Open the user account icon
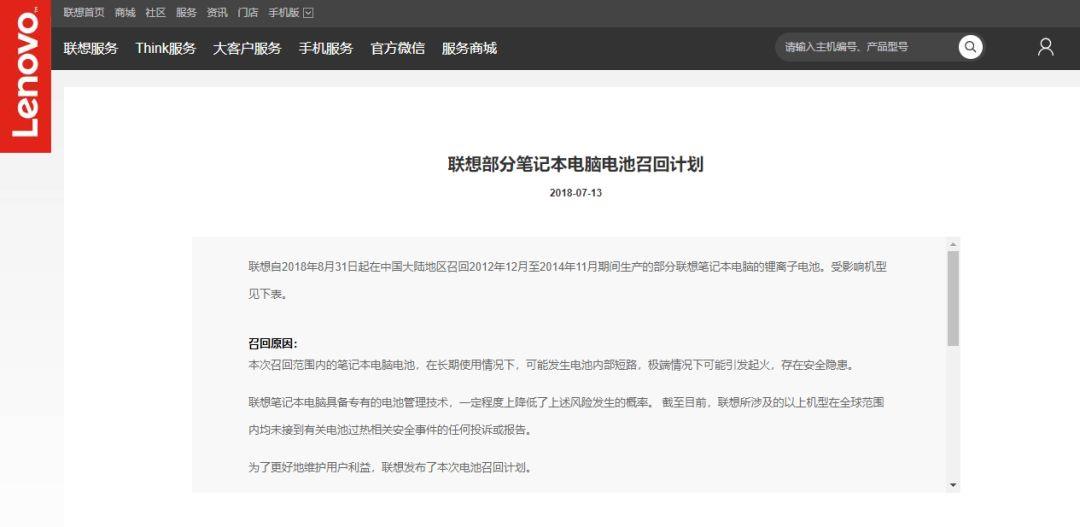The image size is (1080, 527). [1046, 47]
